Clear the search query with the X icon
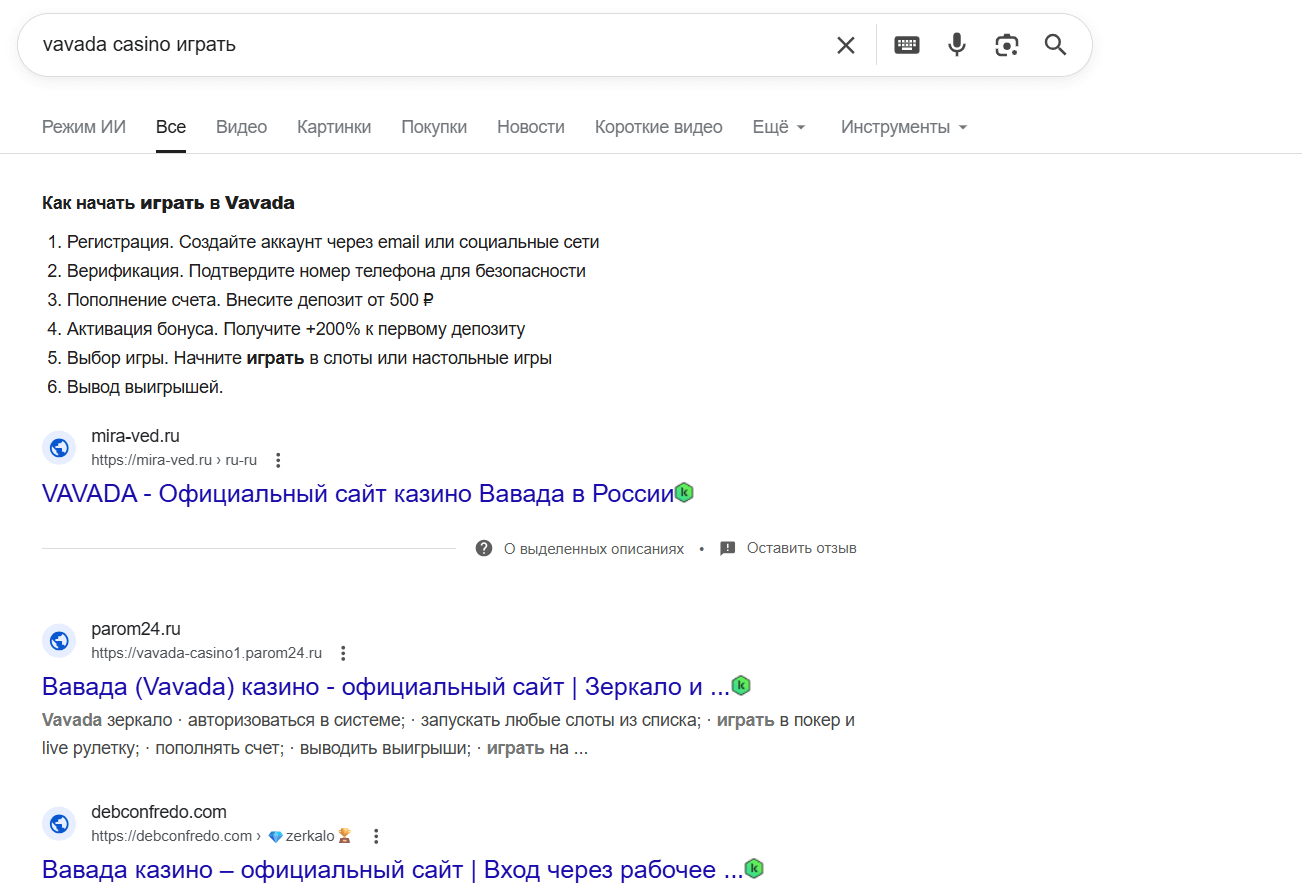Screen dimensions: 1302x891 click(x=845, y=44)
